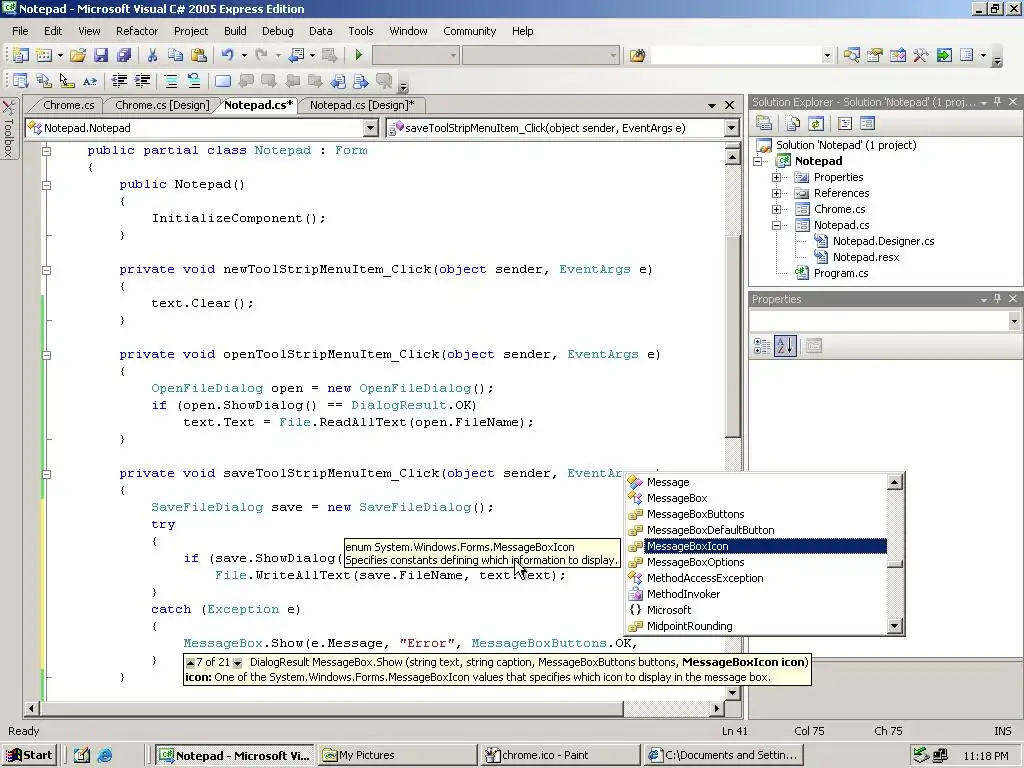The image size is (1024, 768).
Task: Cut the selection with the scissors icon
Action: tap(152, 56)
